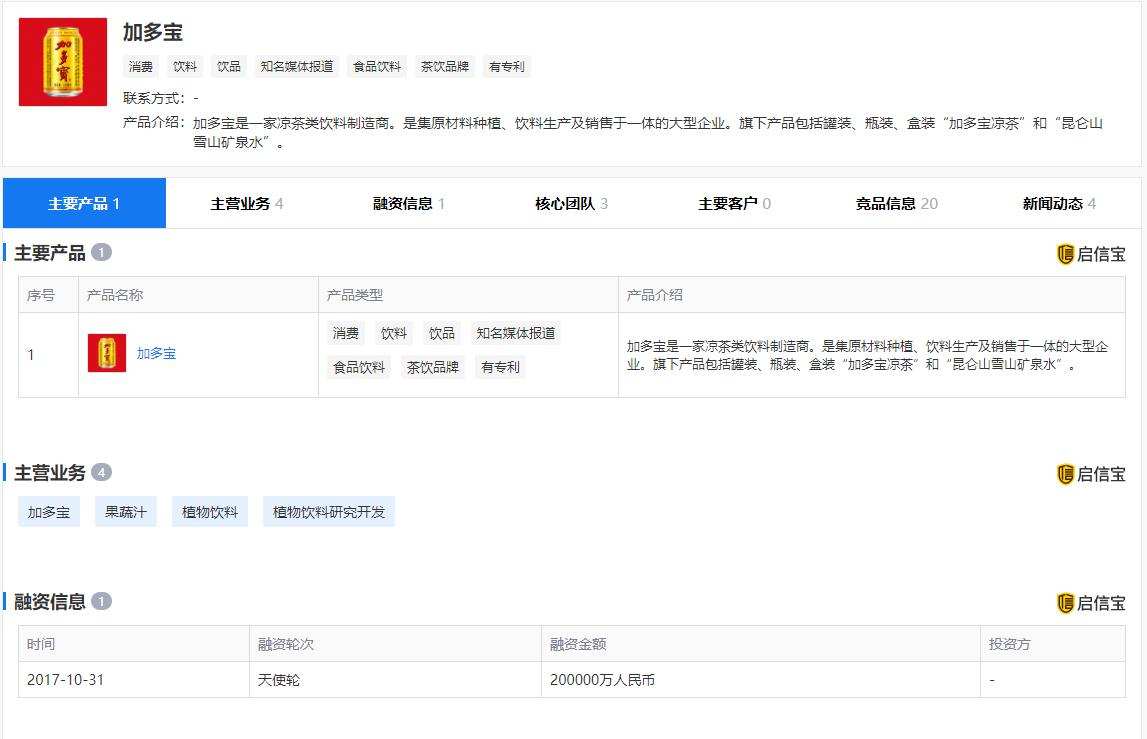The width and height of the screenshot is (1147, 739).
Task: Select the 消费 tag under company name
Action: pos(139,66)
